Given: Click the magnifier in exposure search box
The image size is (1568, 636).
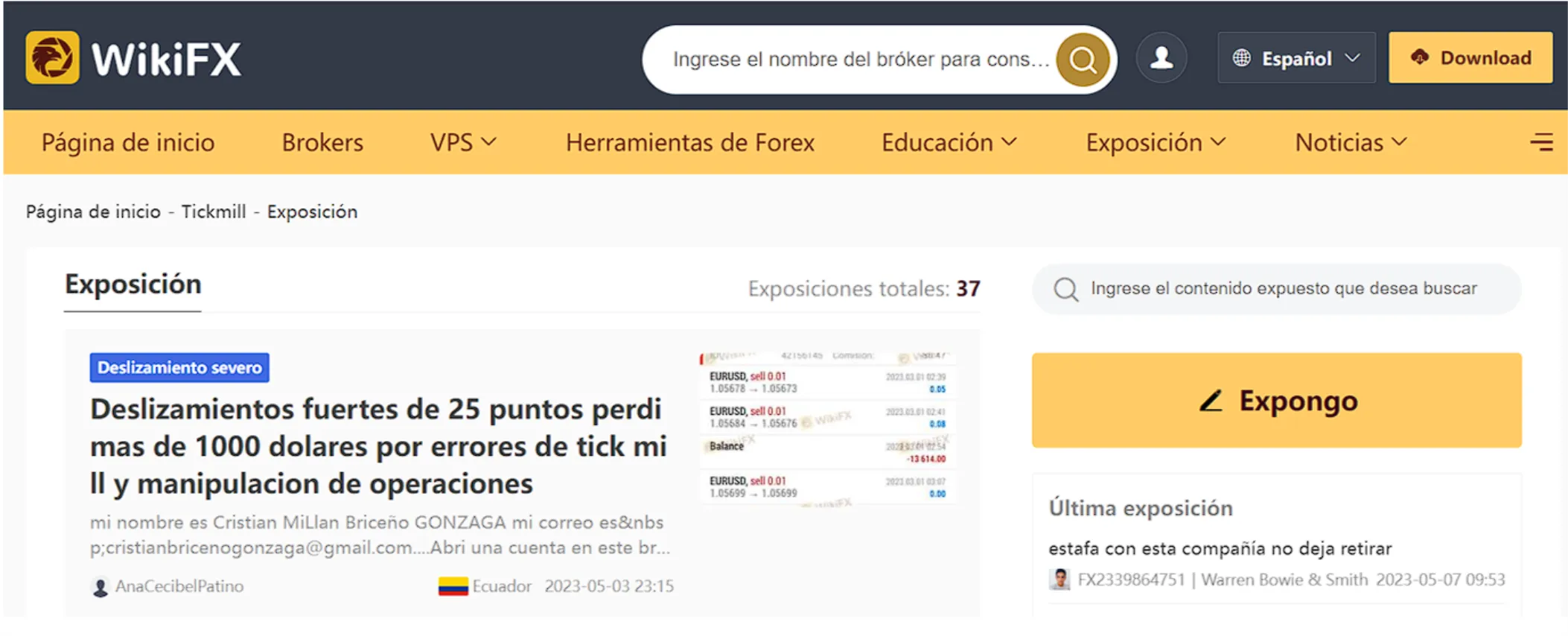Looking at the screenshot, I should coord(1065,289).
